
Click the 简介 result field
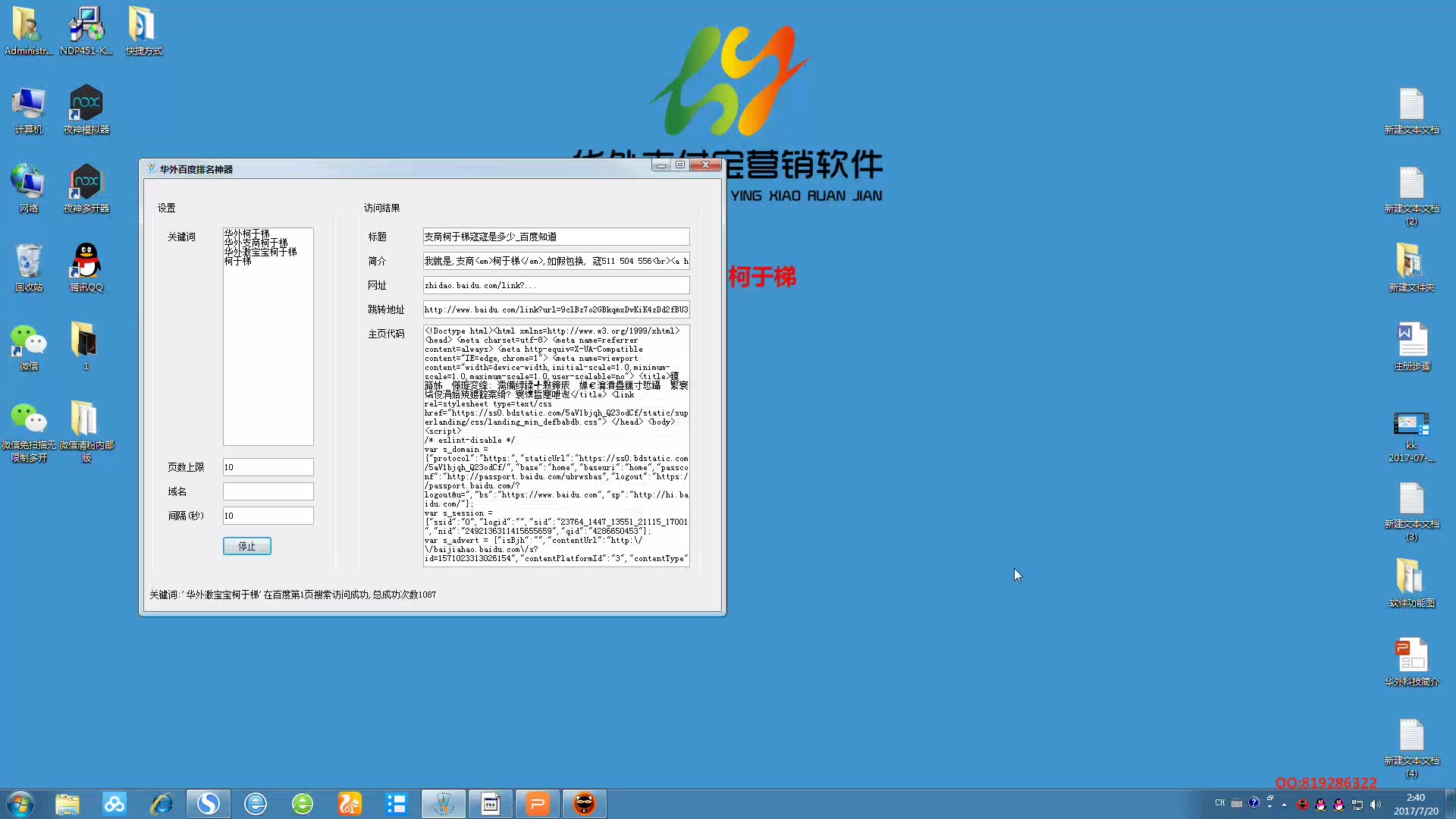click(x=556, y=261)
